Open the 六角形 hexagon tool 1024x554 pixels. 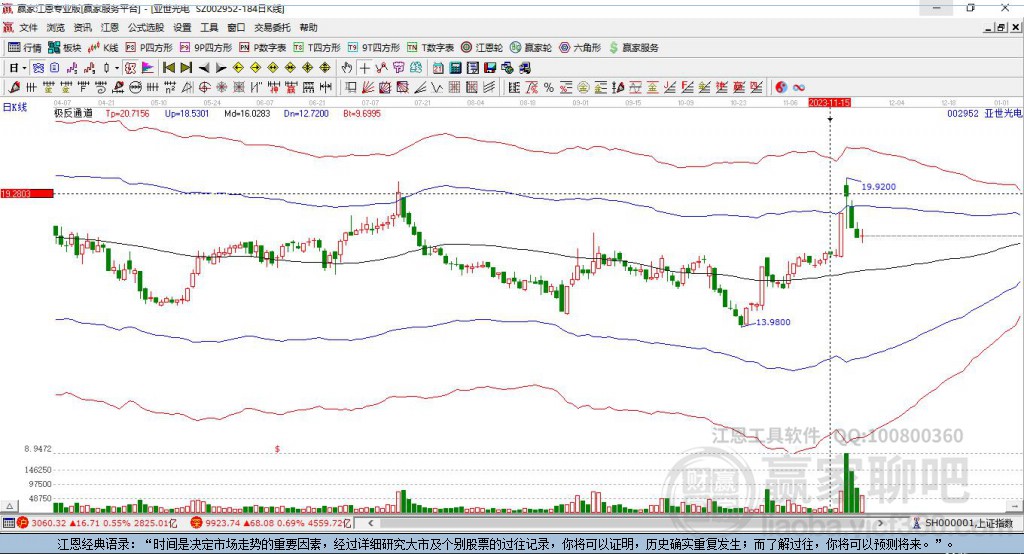click(580, 48)
